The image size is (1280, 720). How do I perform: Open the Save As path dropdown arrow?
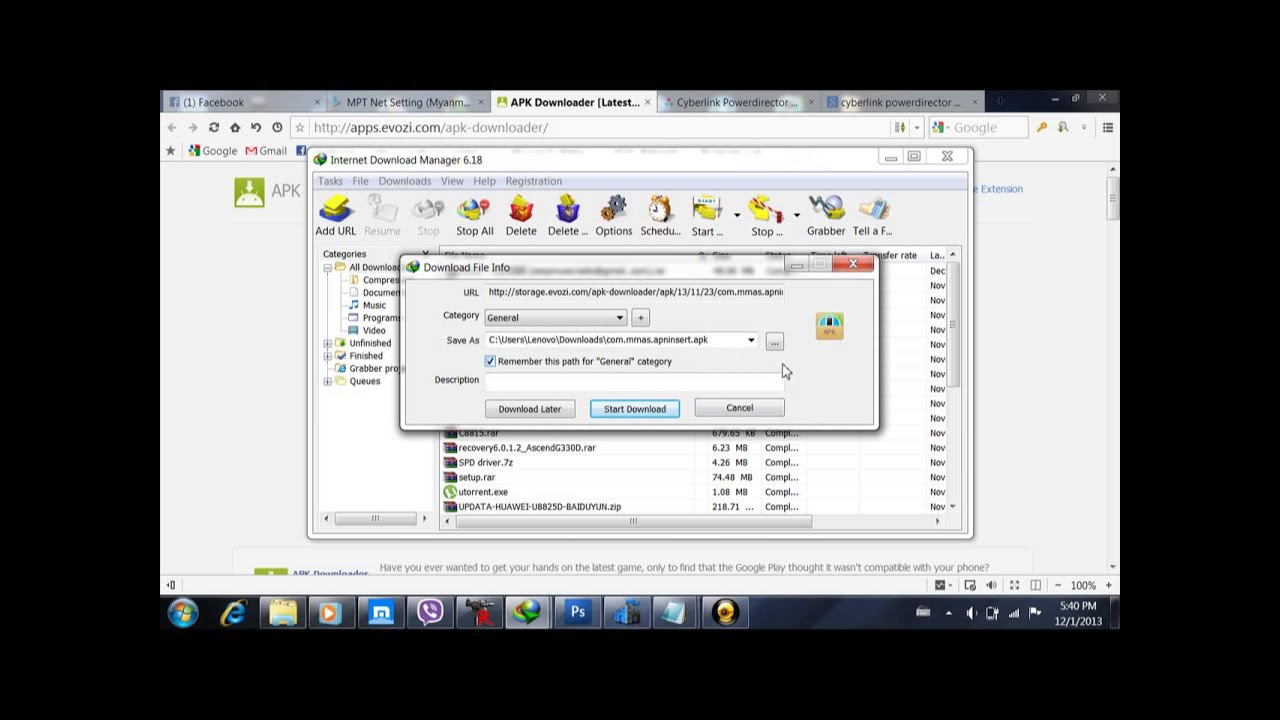pos(751,340)
